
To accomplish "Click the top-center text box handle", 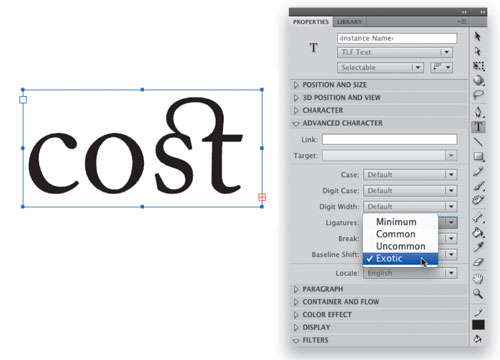I will pos(142,90).
